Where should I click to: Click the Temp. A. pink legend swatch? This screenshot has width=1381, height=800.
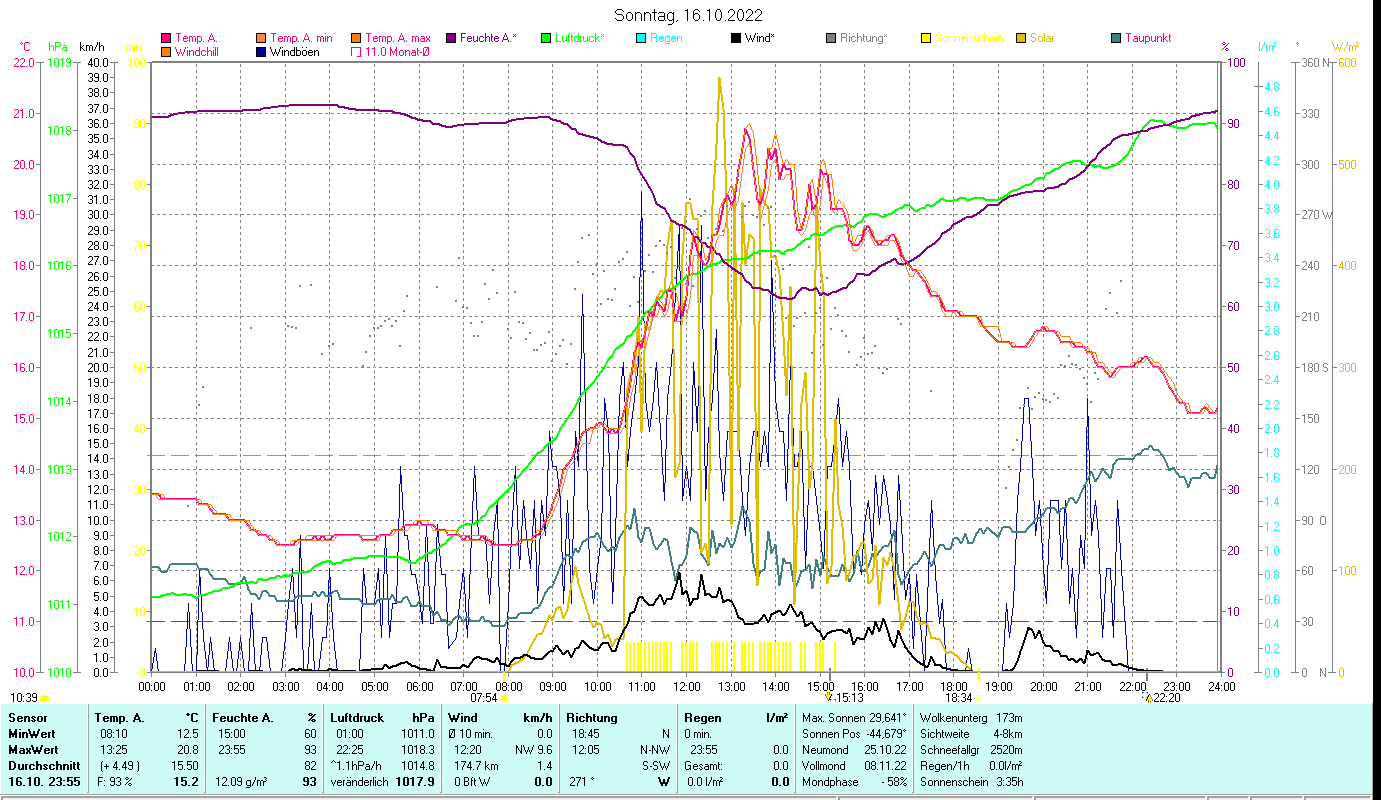click(x=166, y=38)
